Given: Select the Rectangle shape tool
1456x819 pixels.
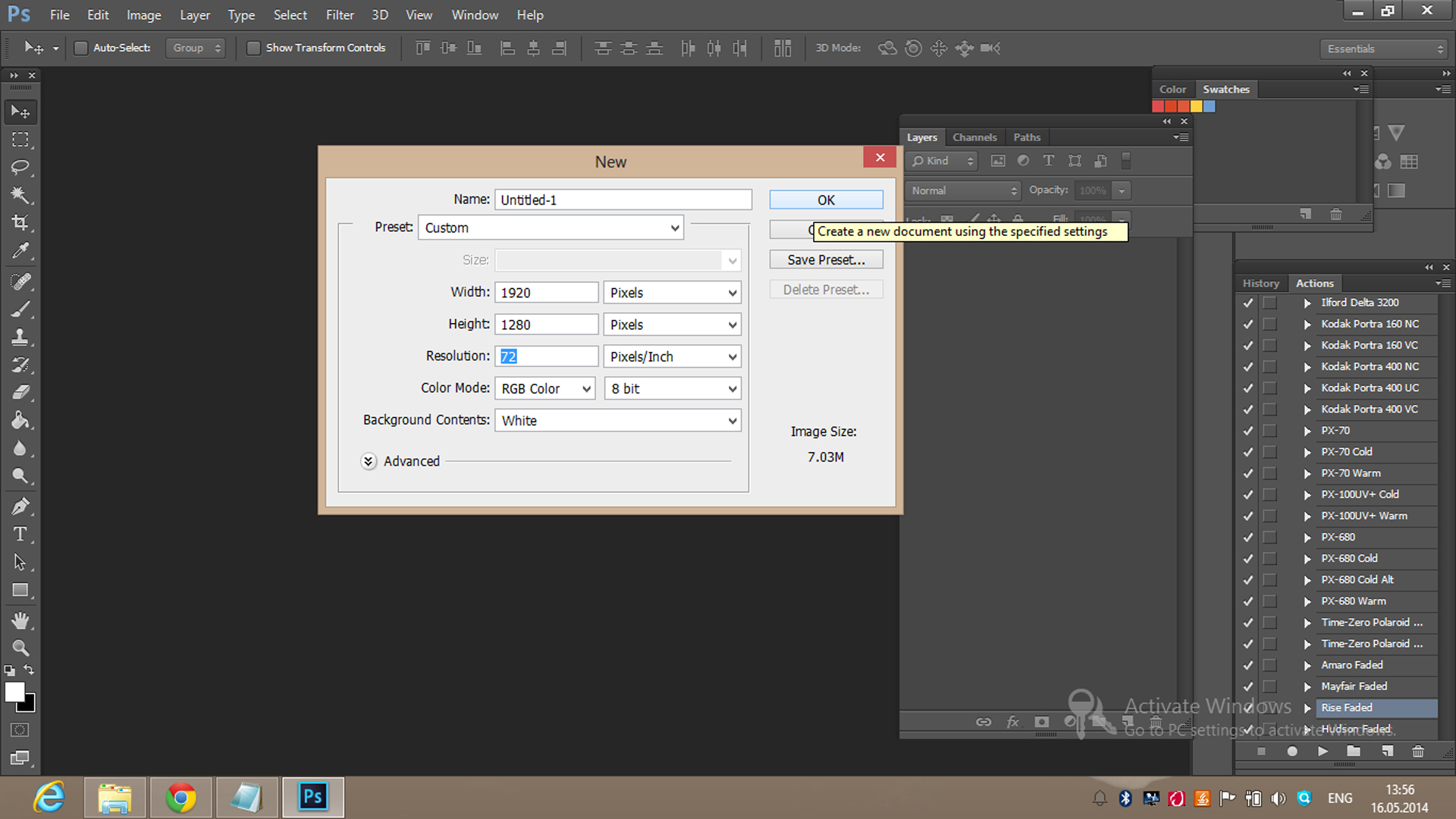Looking at the screenshot, I should point(20,590).
